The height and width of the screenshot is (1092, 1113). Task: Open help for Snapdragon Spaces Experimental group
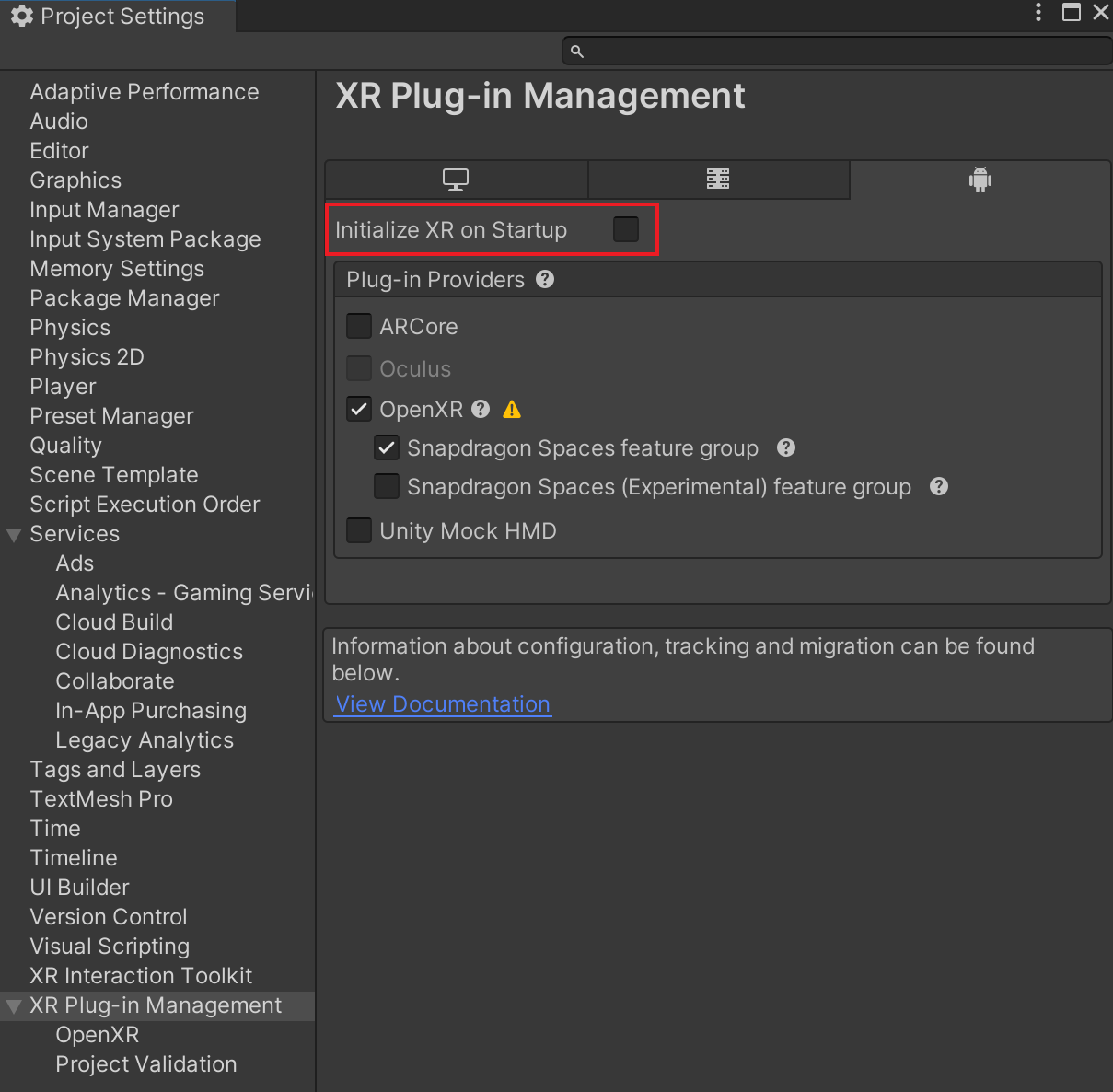[939, 486]
